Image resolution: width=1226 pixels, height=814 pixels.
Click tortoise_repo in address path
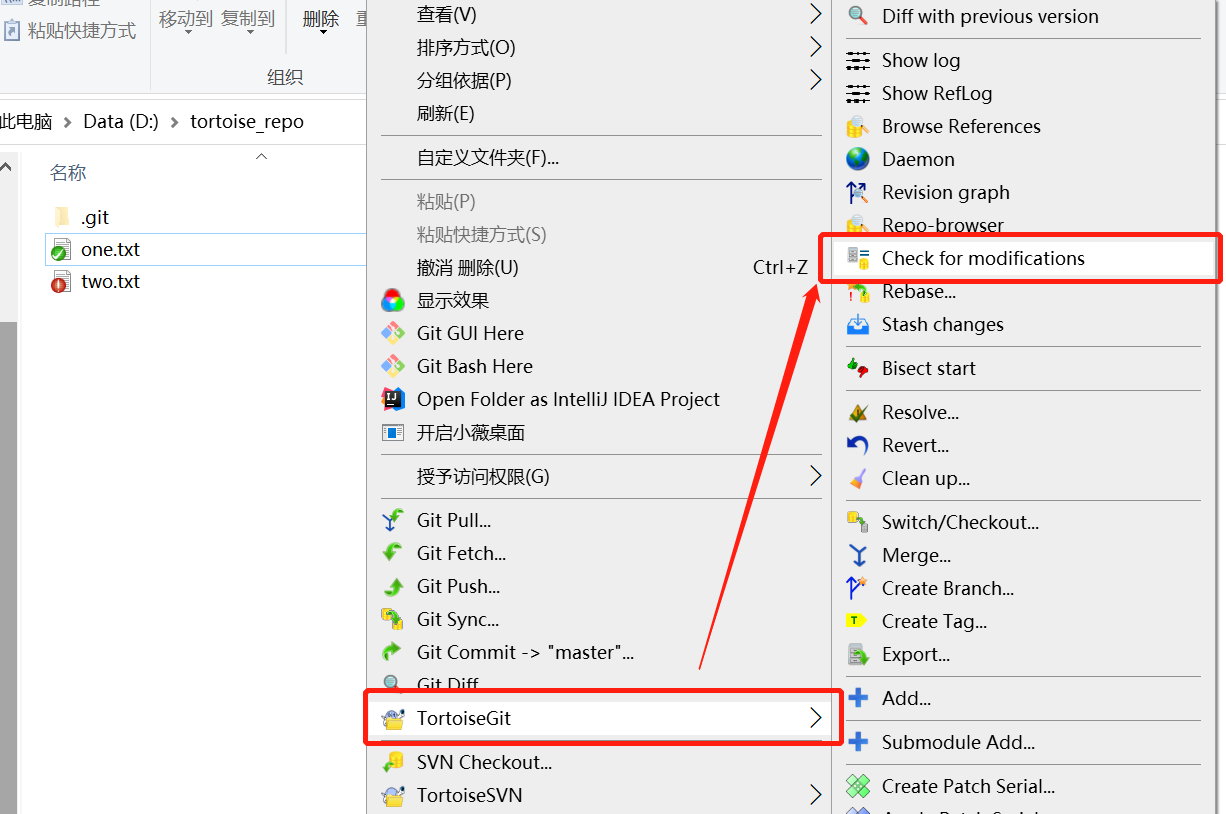point(247,122)
